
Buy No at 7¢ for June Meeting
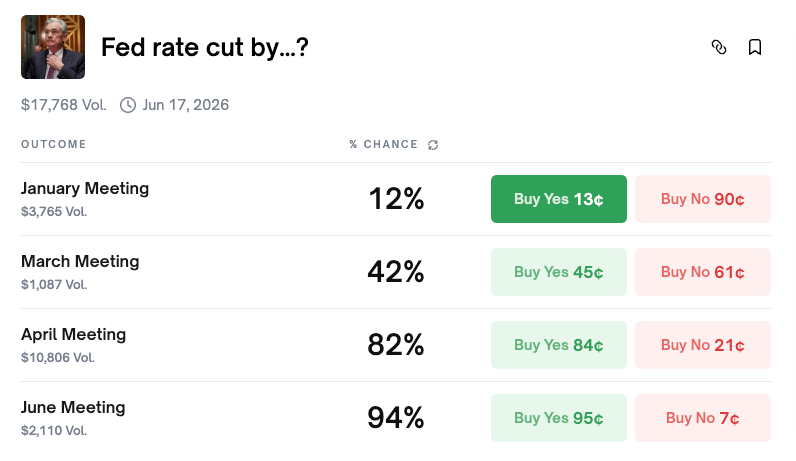tap(702, 418)
